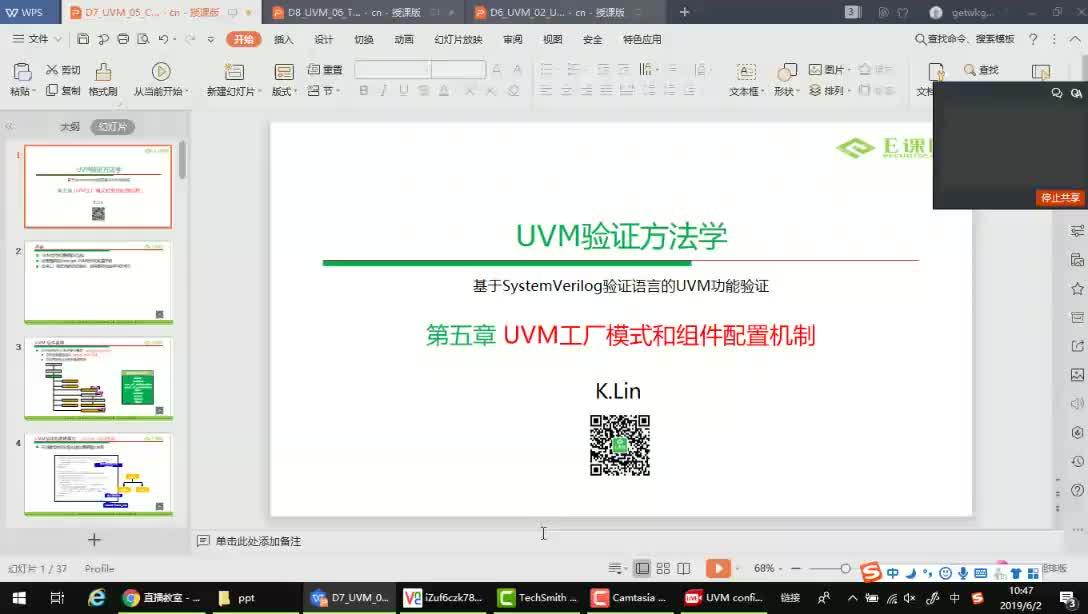Screen dimensions: 1088x614
Task: Open the zoom percentage 68% dropdown
Action: coord(781,568)
